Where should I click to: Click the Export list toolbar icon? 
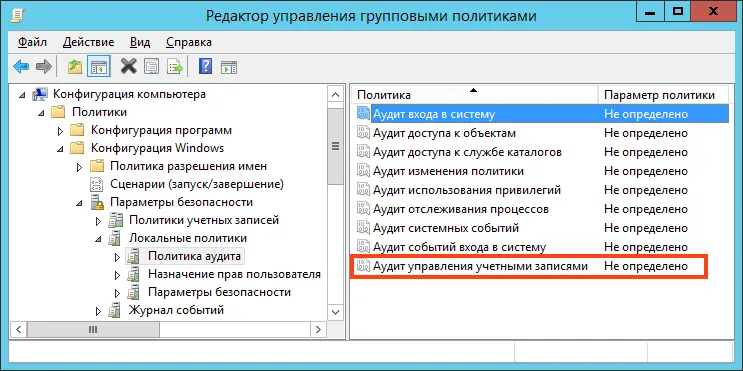tap(175, 67)
